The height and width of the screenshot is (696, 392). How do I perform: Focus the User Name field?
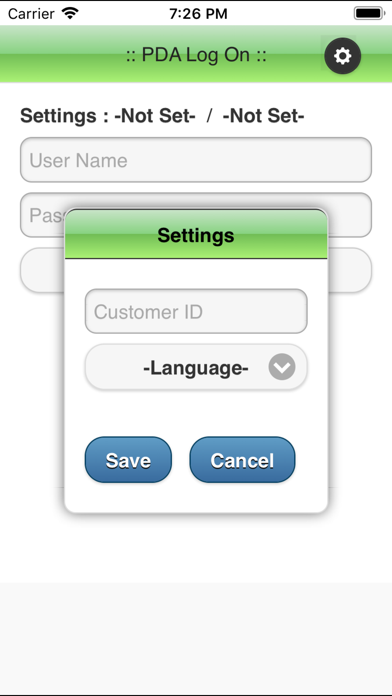point(196,160)
